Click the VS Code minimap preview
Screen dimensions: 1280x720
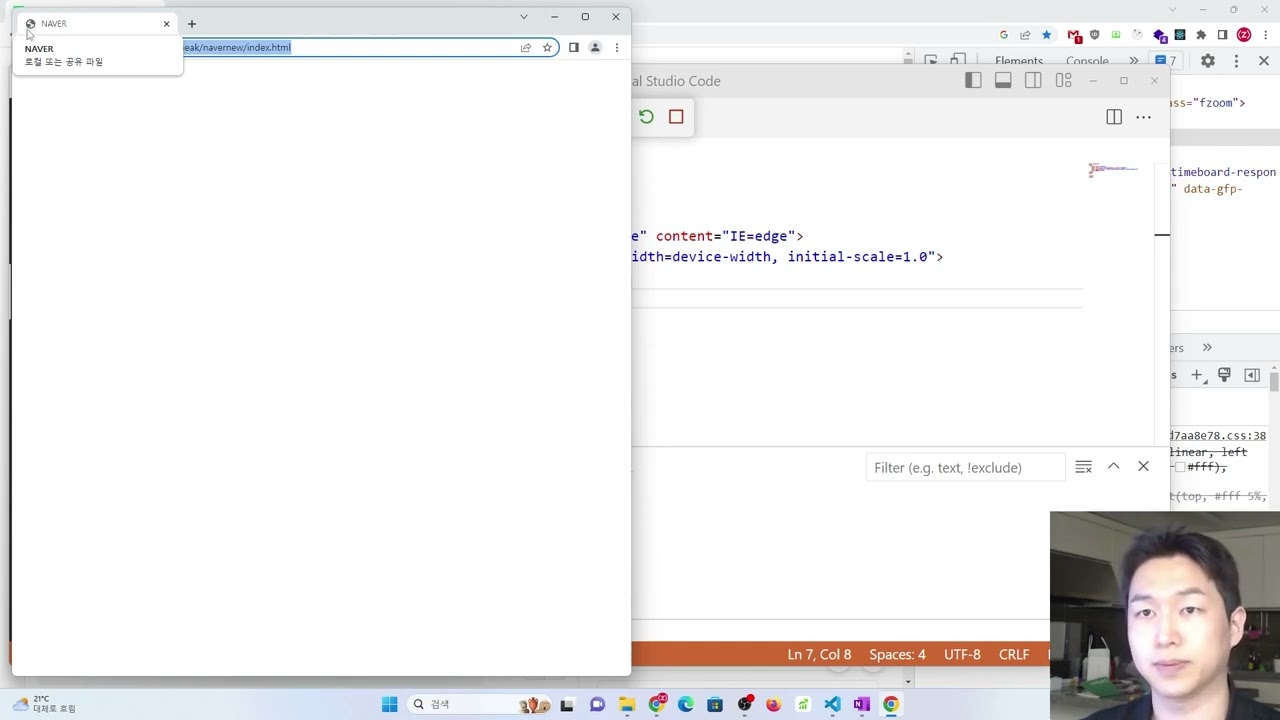1113,169
